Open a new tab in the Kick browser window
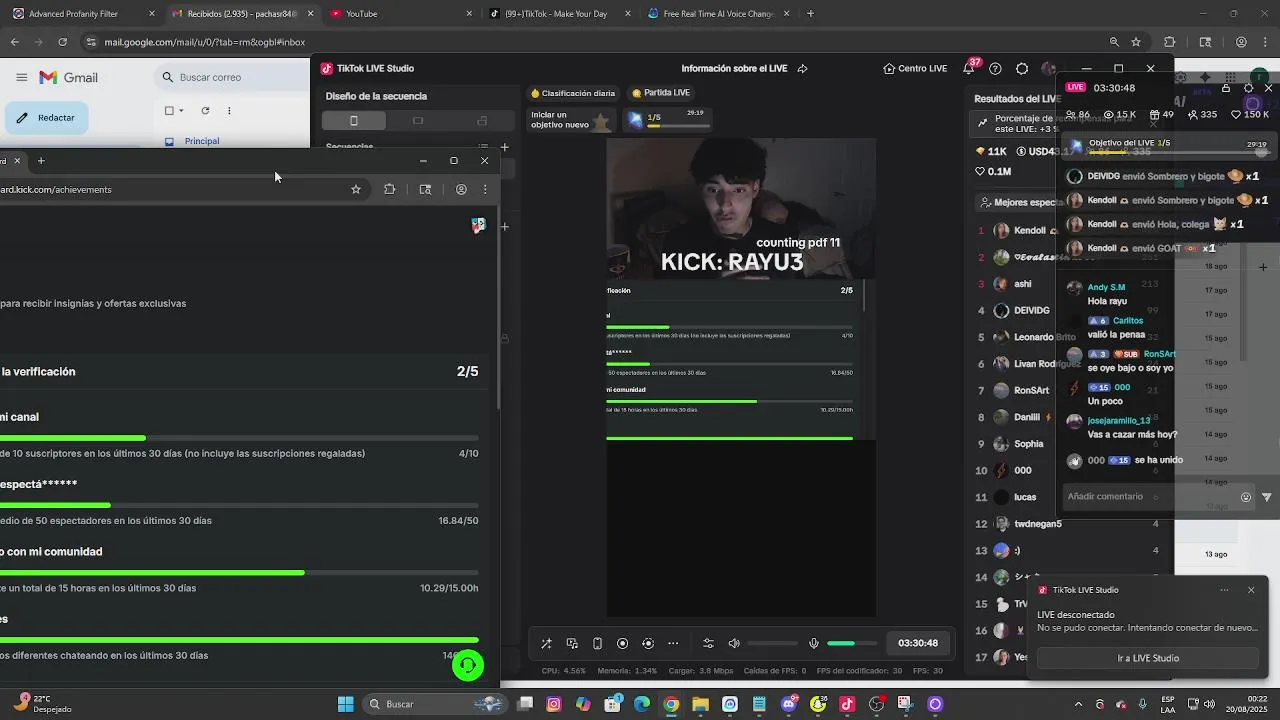 41,160
